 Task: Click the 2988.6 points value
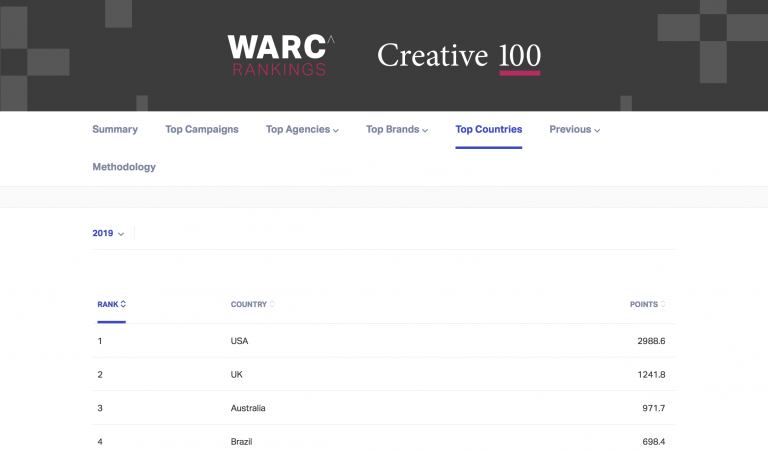[x=651, y=341]
